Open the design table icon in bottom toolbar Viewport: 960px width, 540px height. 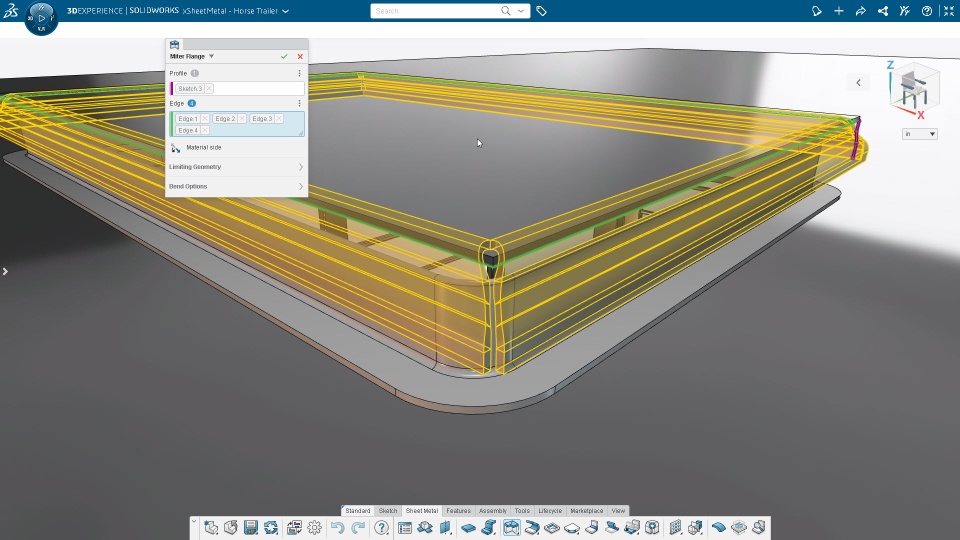pos(405,527)
